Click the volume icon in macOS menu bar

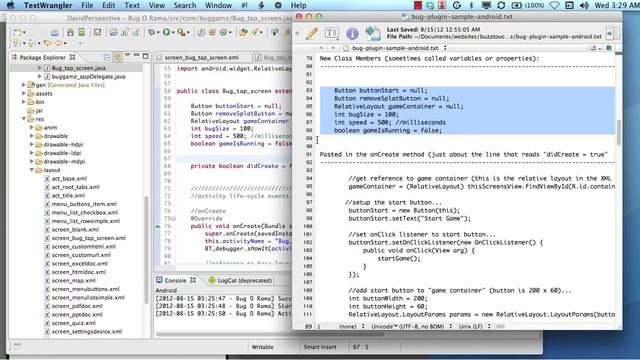tap(584, 5)
